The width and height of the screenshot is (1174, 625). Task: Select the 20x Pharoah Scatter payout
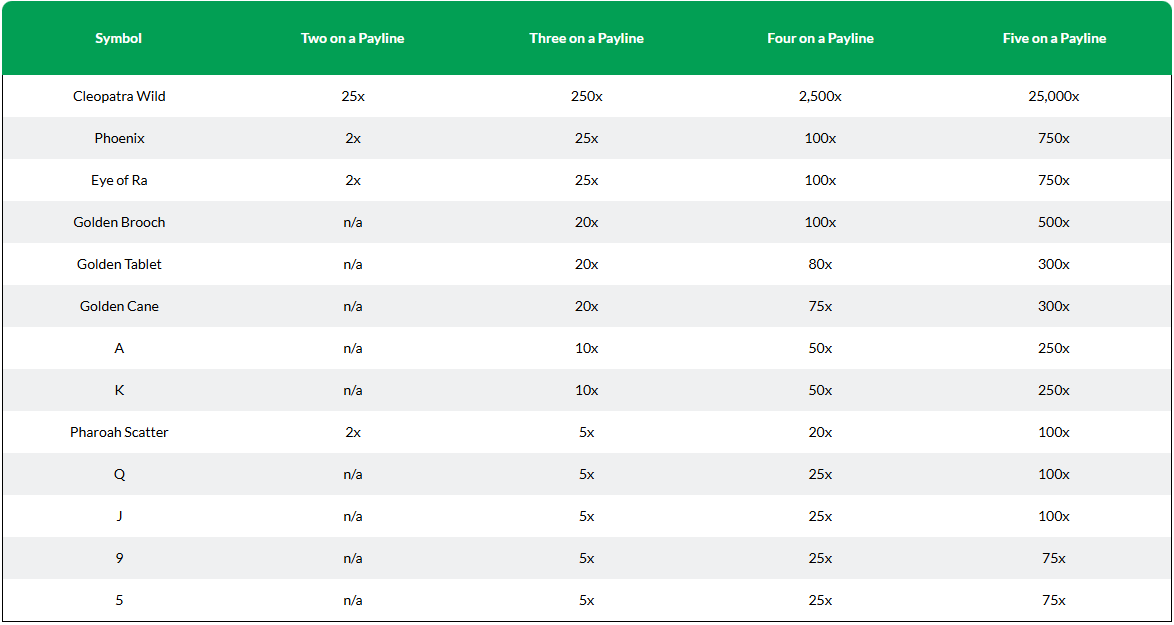(821, 432)
